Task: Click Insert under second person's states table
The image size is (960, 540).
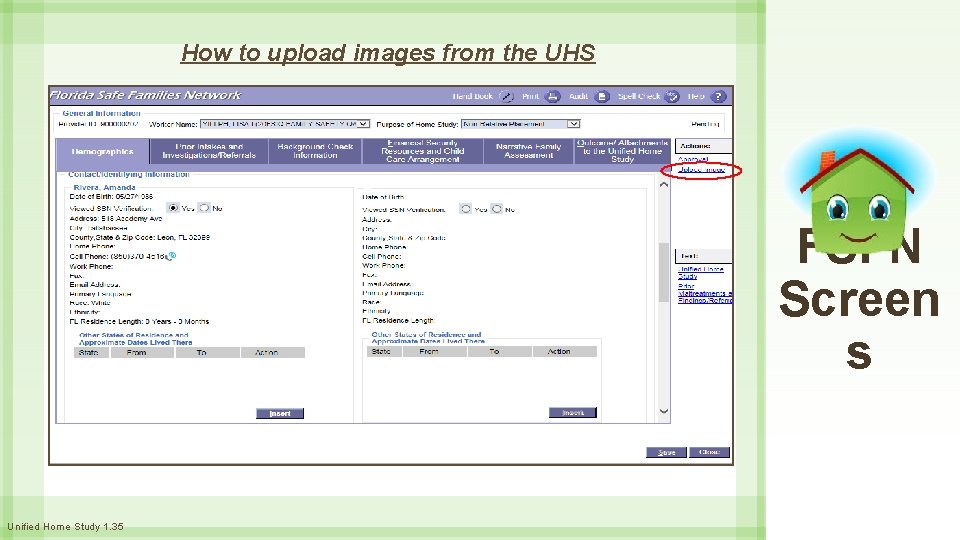Action: point(572,413)
